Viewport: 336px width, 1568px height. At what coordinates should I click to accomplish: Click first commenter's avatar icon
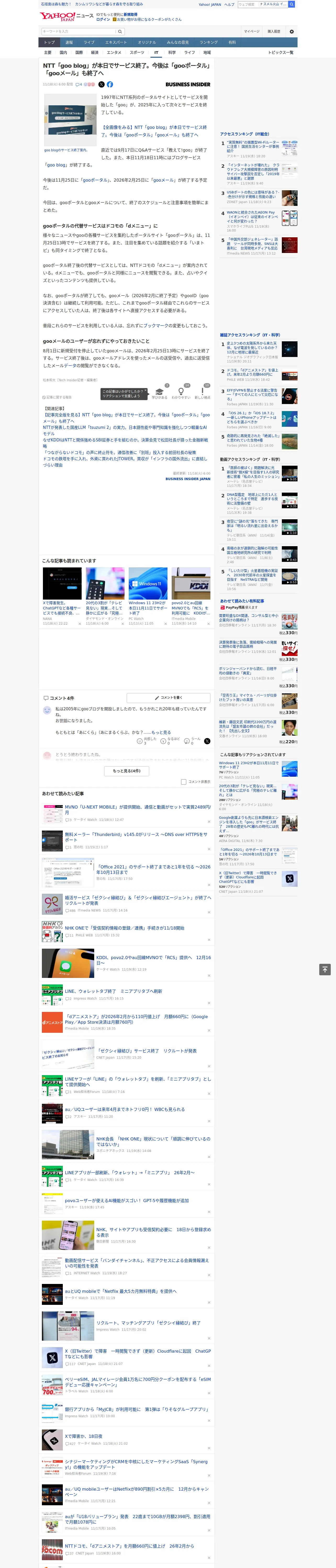pyautogui.click(x=47, y=710)
